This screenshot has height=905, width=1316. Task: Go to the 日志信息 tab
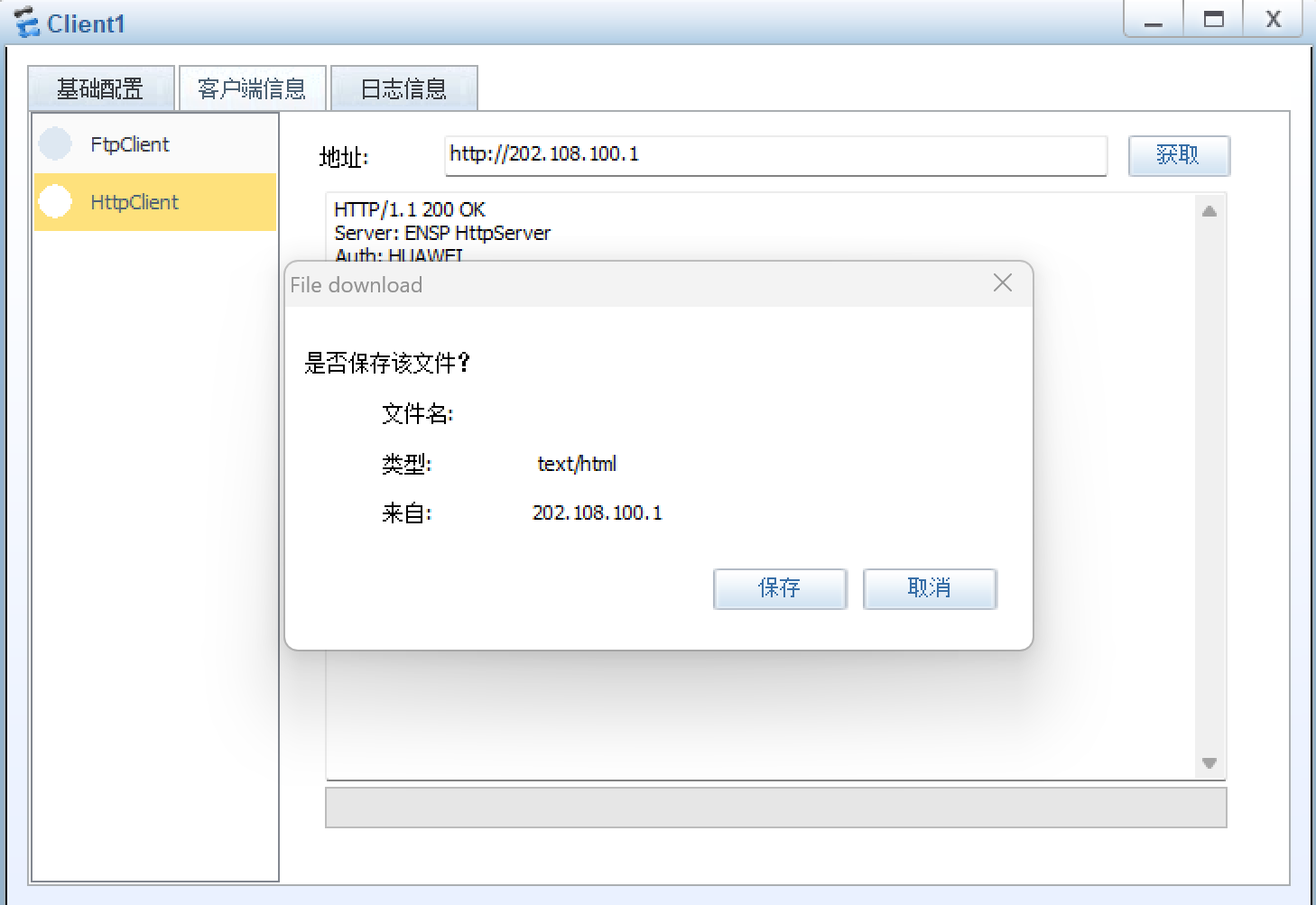click(403, 88)
